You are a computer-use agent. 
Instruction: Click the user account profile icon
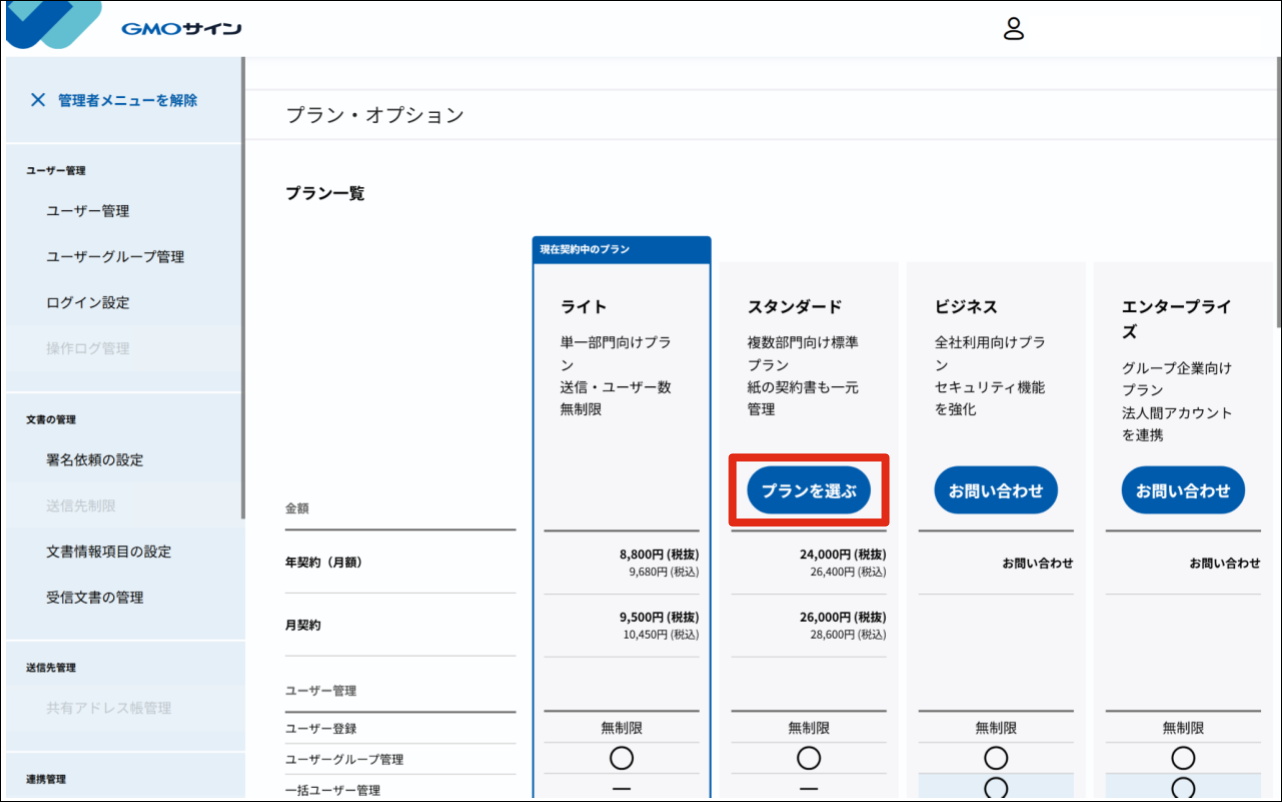(1014, 29)
